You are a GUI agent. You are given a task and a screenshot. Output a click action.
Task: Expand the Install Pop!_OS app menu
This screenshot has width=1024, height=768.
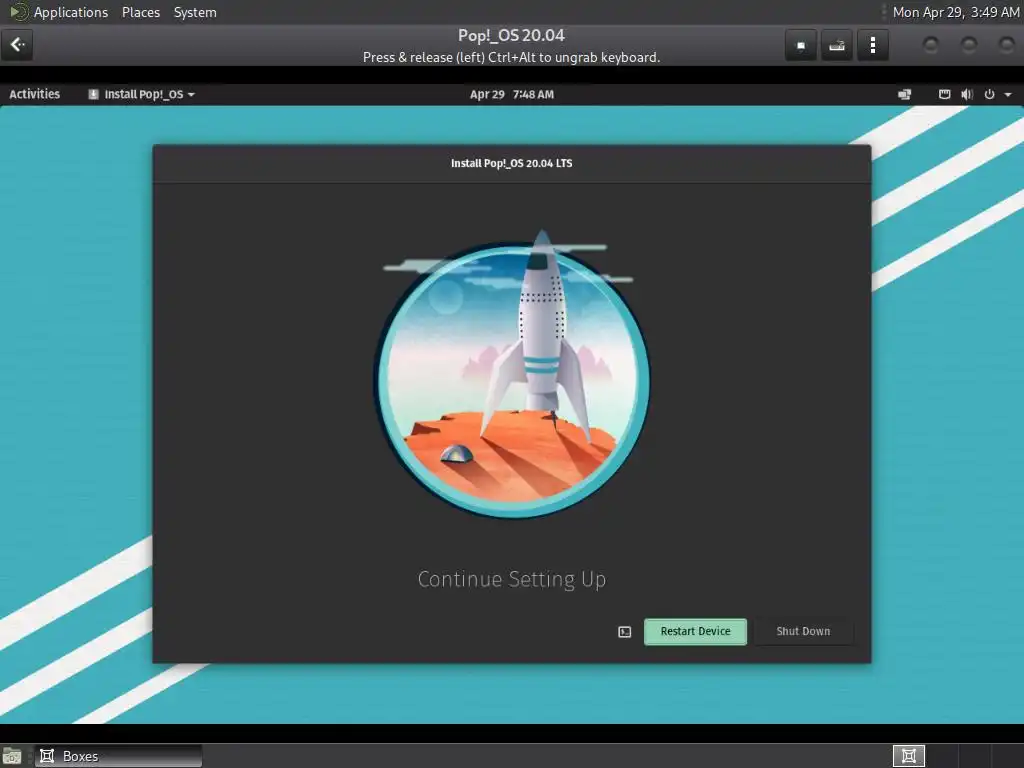pos(142,94)
